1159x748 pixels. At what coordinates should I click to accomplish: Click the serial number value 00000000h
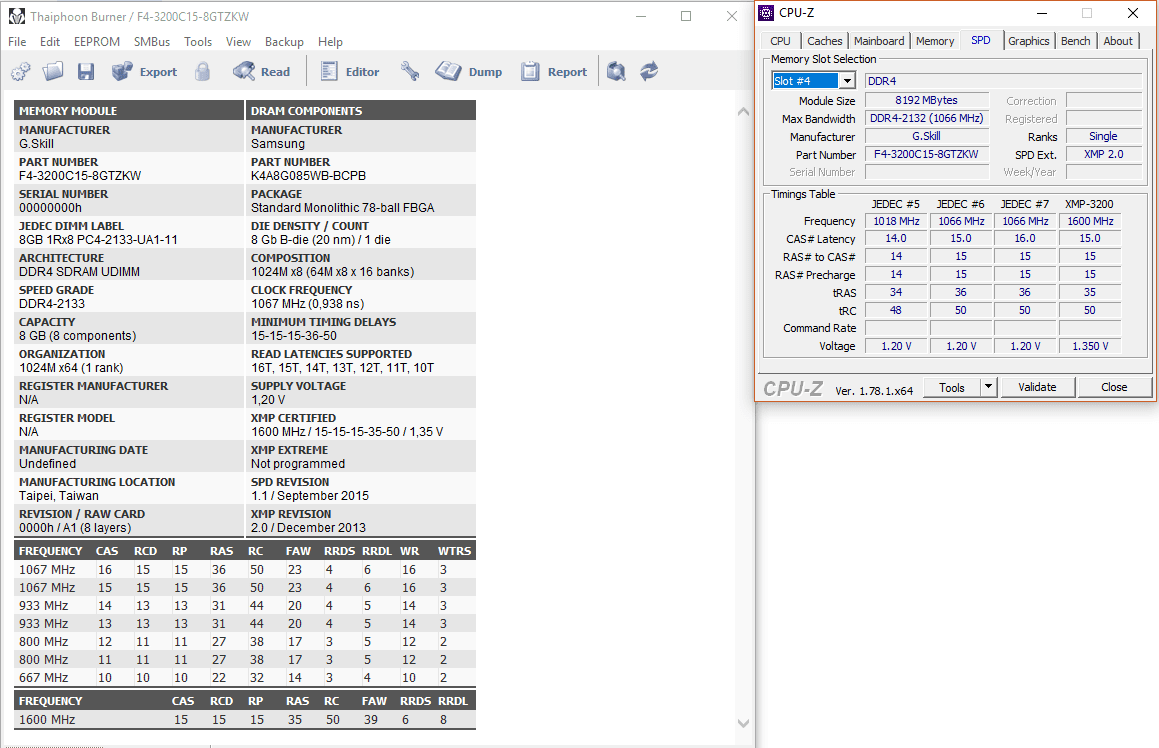(x=50, y=208)
